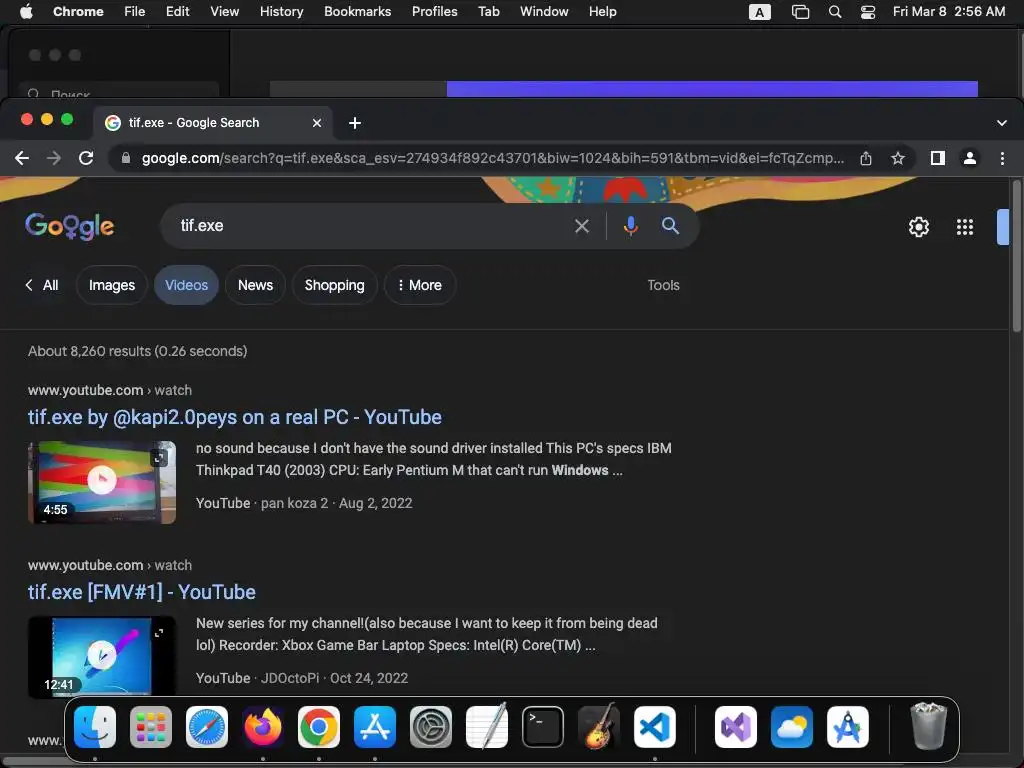1024x768 pixels.
Task: View site info via the lock icon
Action: [125, 158]
